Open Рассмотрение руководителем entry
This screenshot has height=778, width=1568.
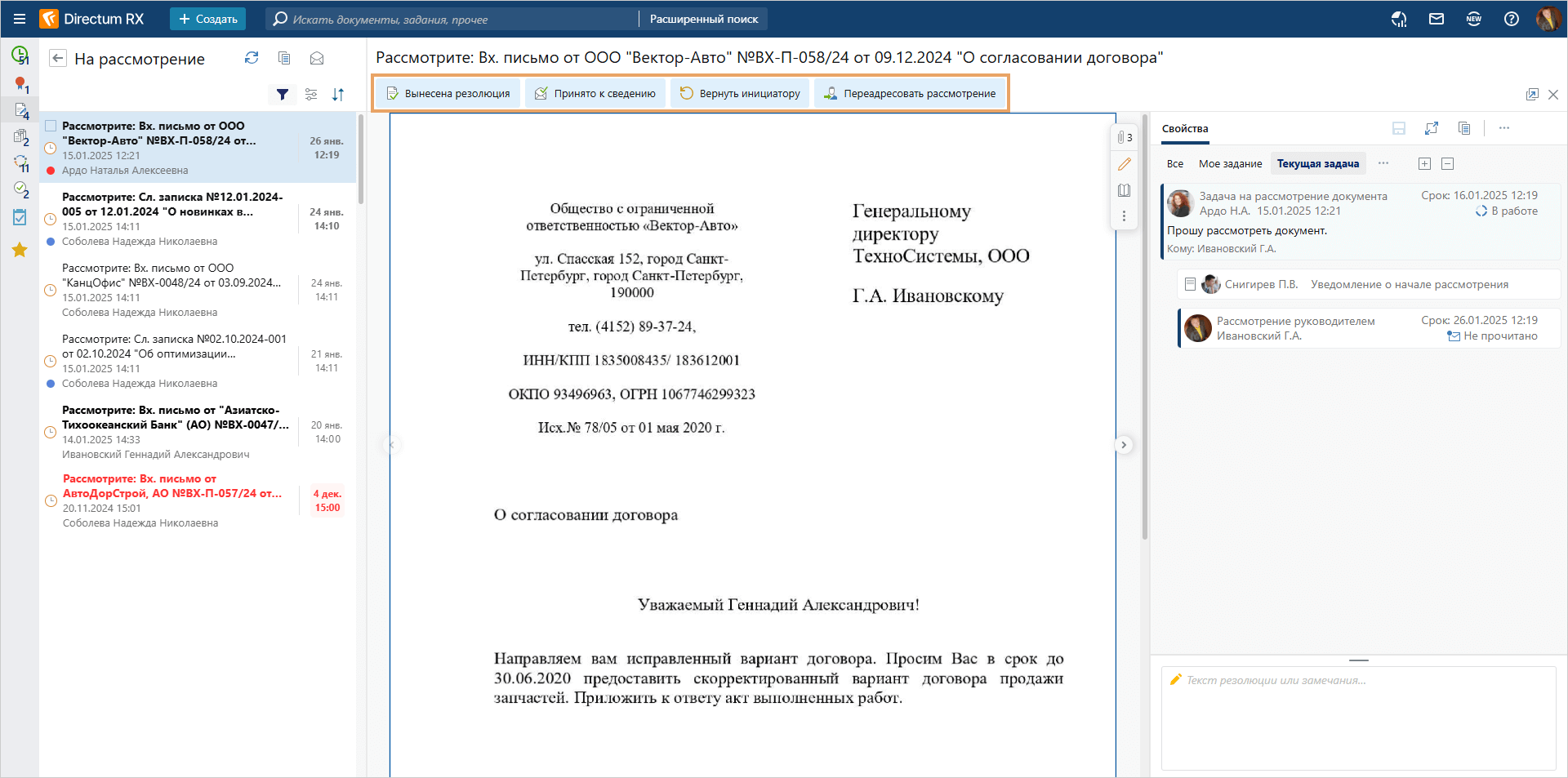click(x=1369, y=327)
